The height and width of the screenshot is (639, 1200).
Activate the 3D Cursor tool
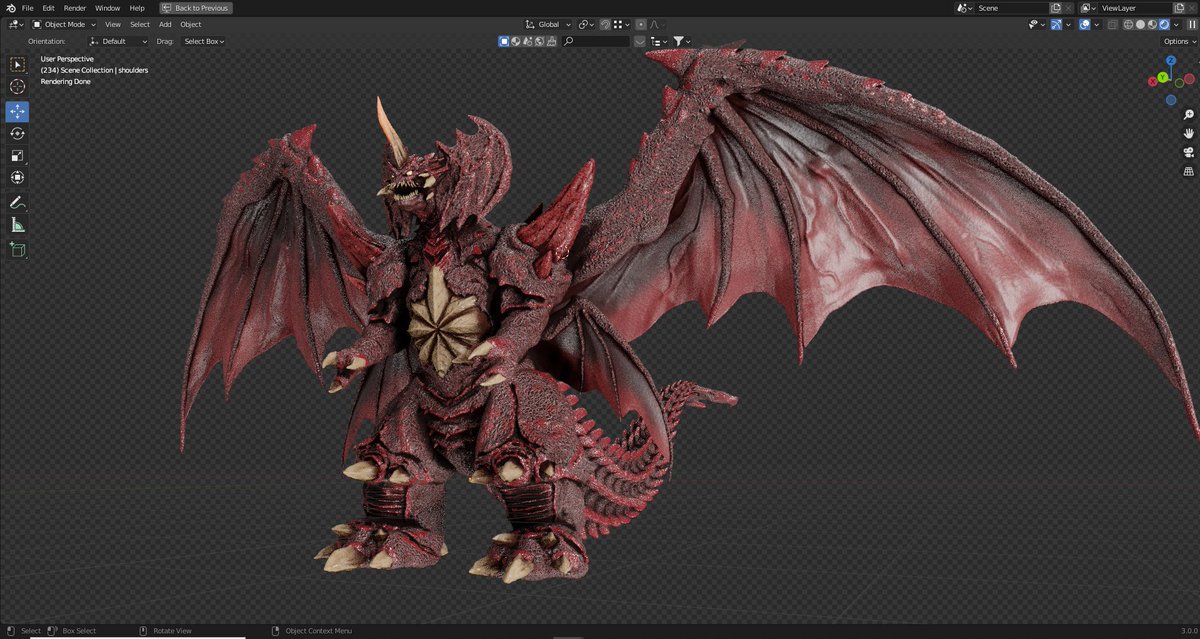pos(18,87)
